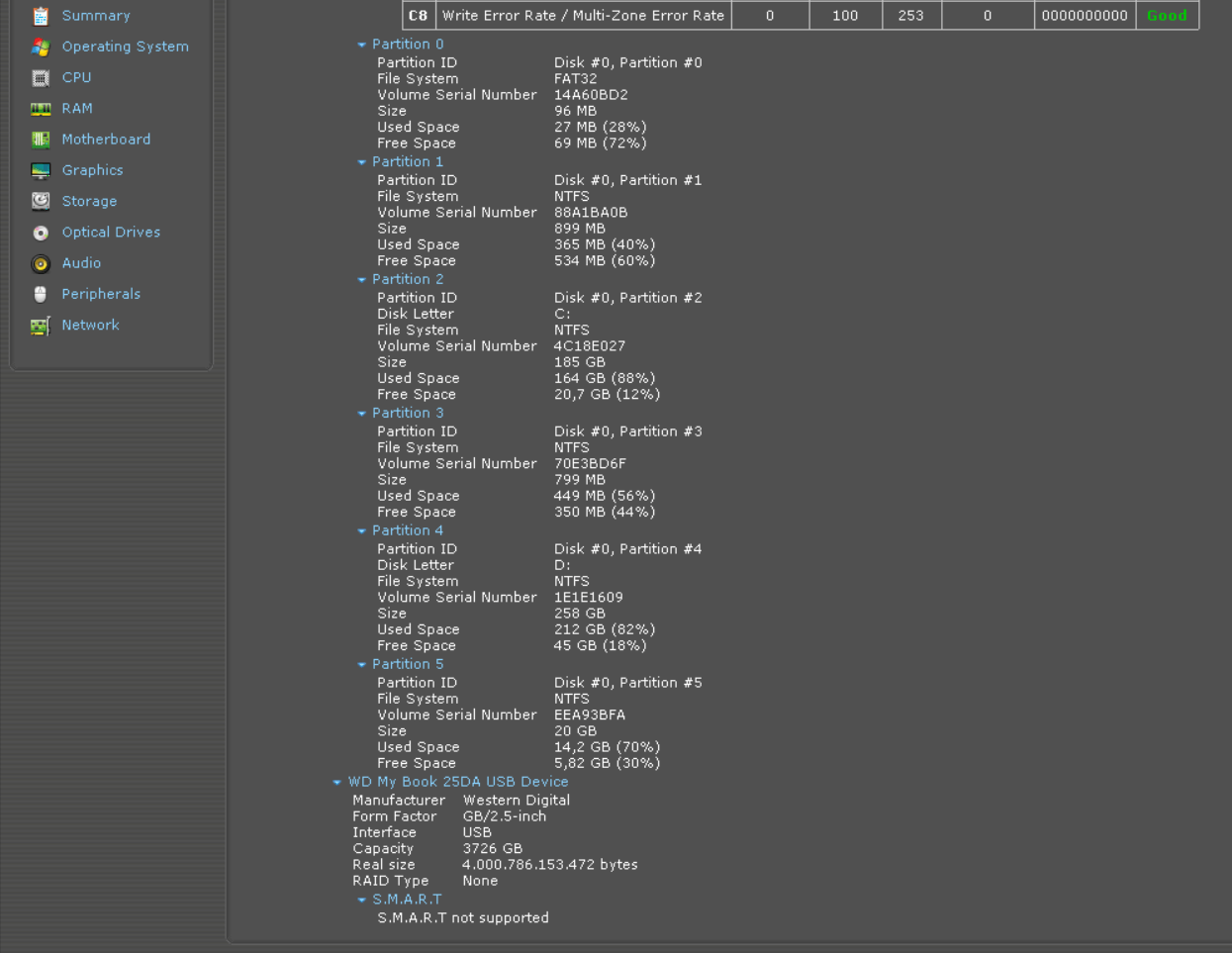This screenshot has height=953, width=1232.
Task: Click the Partition 0 heading
Action: (x=408, y=45)
